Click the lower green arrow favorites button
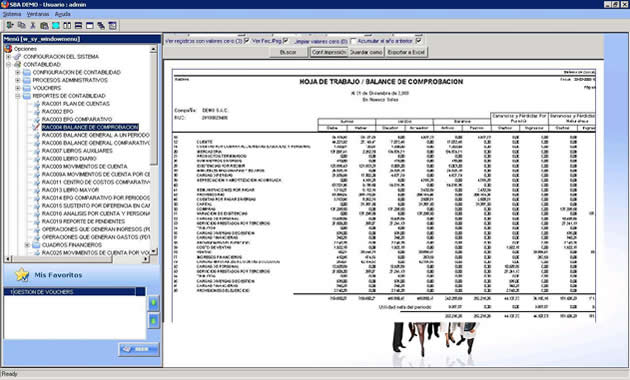Viewport: 630px width, 380px height. point(153,321)
